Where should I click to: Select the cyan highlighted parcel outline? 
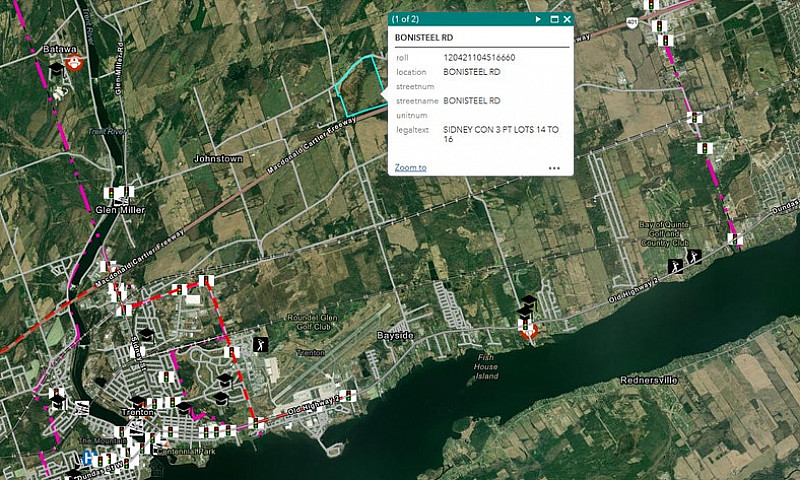point(361,87)
